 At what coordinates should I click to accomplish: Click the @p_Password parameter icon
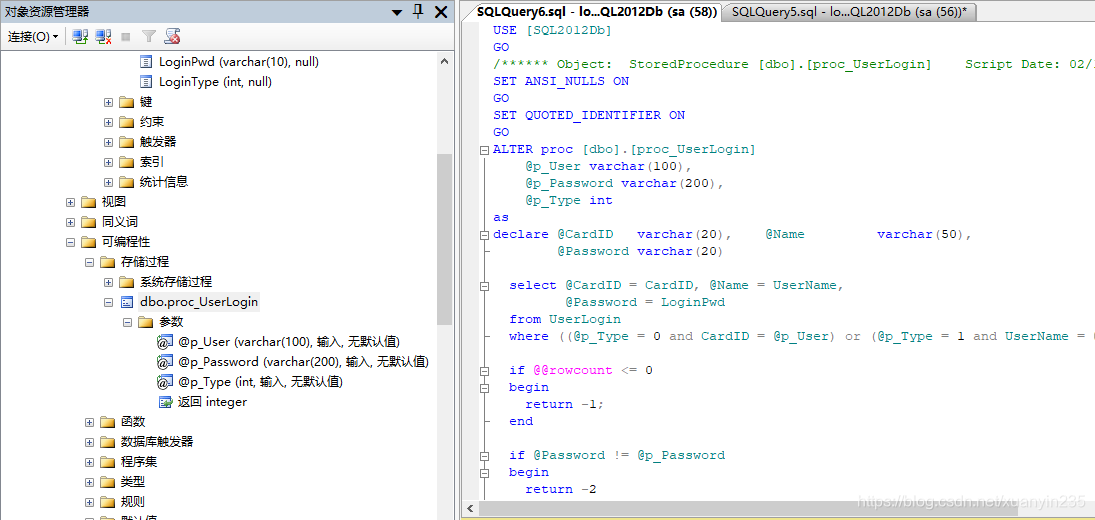[165, 362]
